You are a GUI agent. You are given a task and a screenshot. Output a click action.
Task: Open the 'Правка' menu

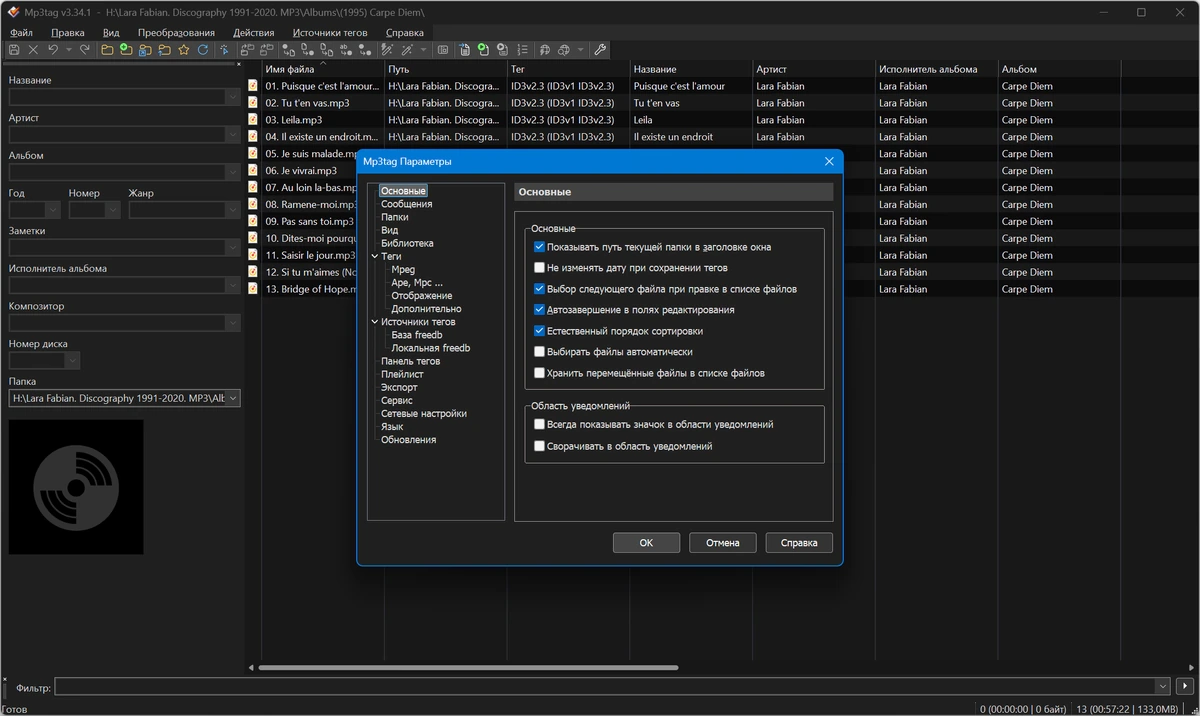68,32
